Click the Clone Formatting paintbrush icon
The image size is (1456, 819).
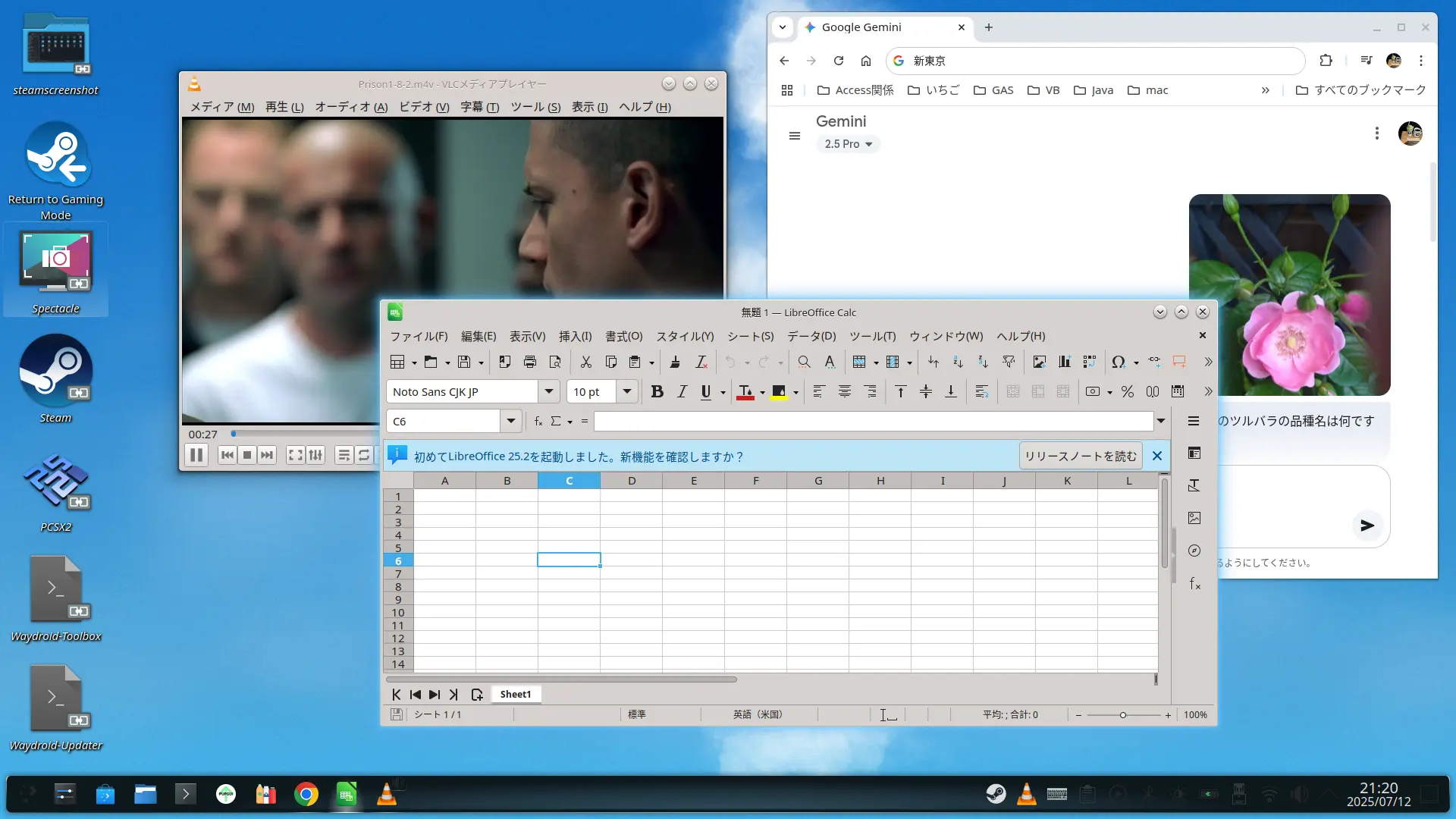click(x=675, y=362)
